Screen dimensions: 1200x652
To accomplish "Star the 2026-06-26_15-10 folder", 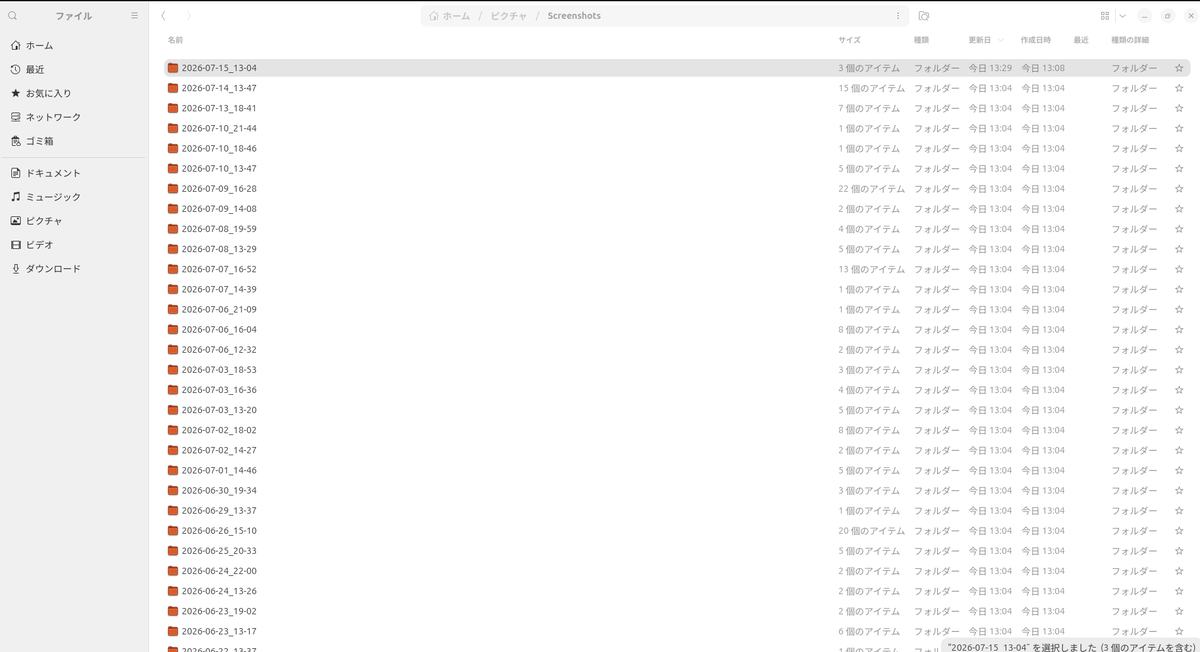I will click(1179, 531).
